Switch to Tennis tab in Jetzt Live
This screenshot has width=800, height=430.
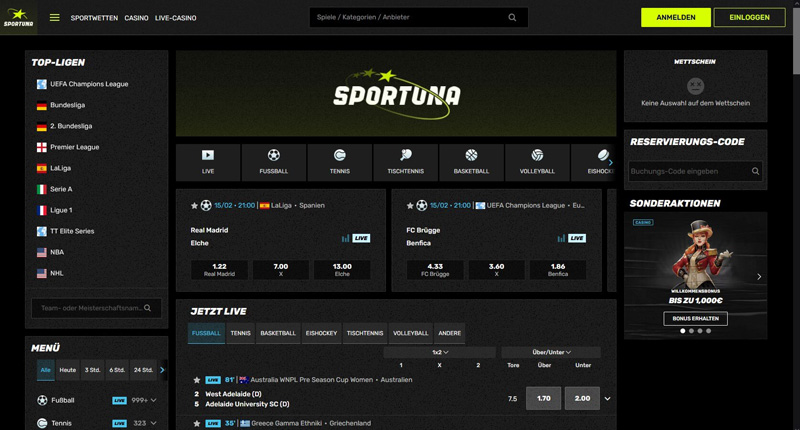(240, 333)
